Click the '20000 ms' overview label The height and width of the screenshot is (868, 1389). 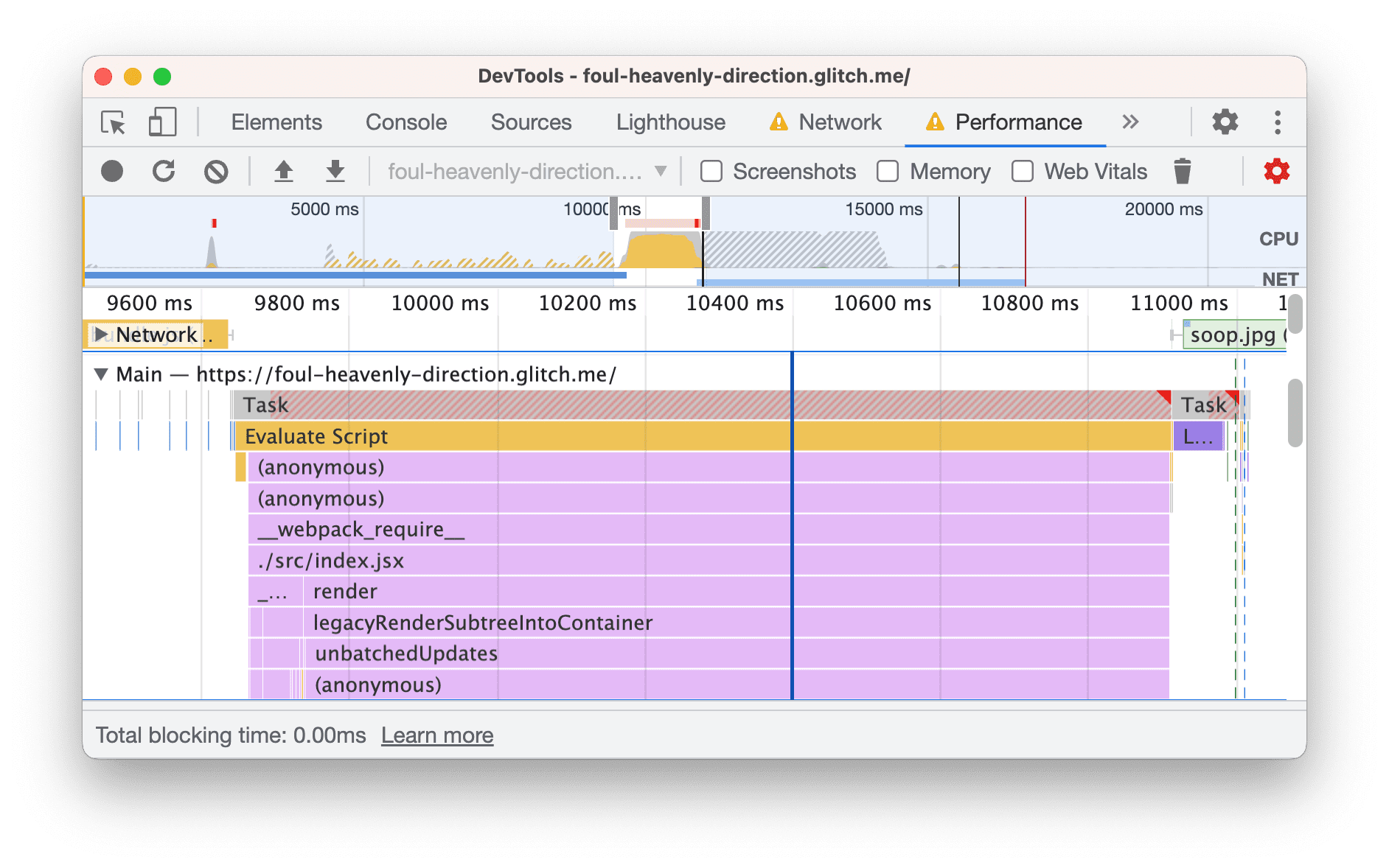pyautogui.click(x=1163, y=209)
